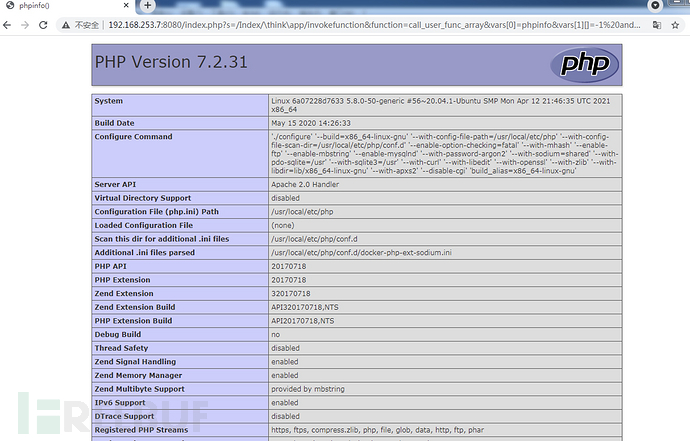Click the API320170718,NTS value
Image resolution: width=690 pixels, height=441 pixels.
click(305, 307)
